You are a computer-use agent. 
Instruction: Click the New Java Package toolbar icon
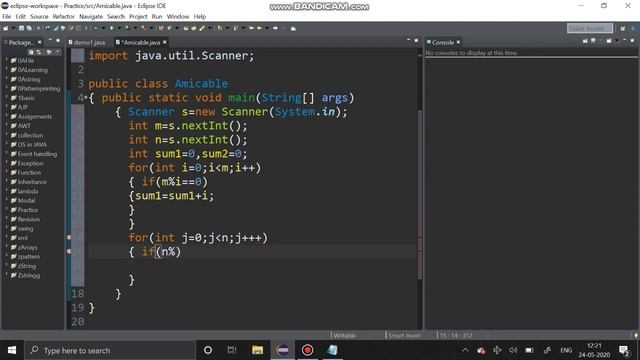click(161, 28)
